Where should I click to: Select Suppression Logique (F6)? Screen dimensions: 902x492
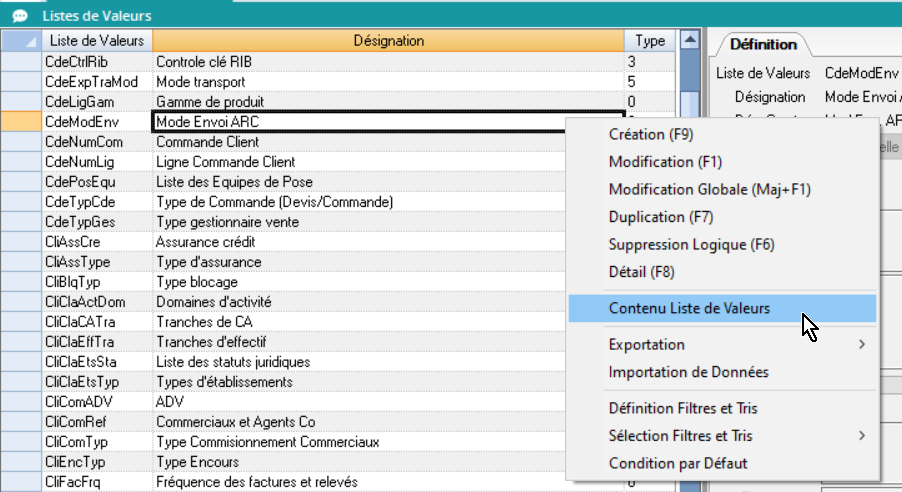tap(691, 245)
